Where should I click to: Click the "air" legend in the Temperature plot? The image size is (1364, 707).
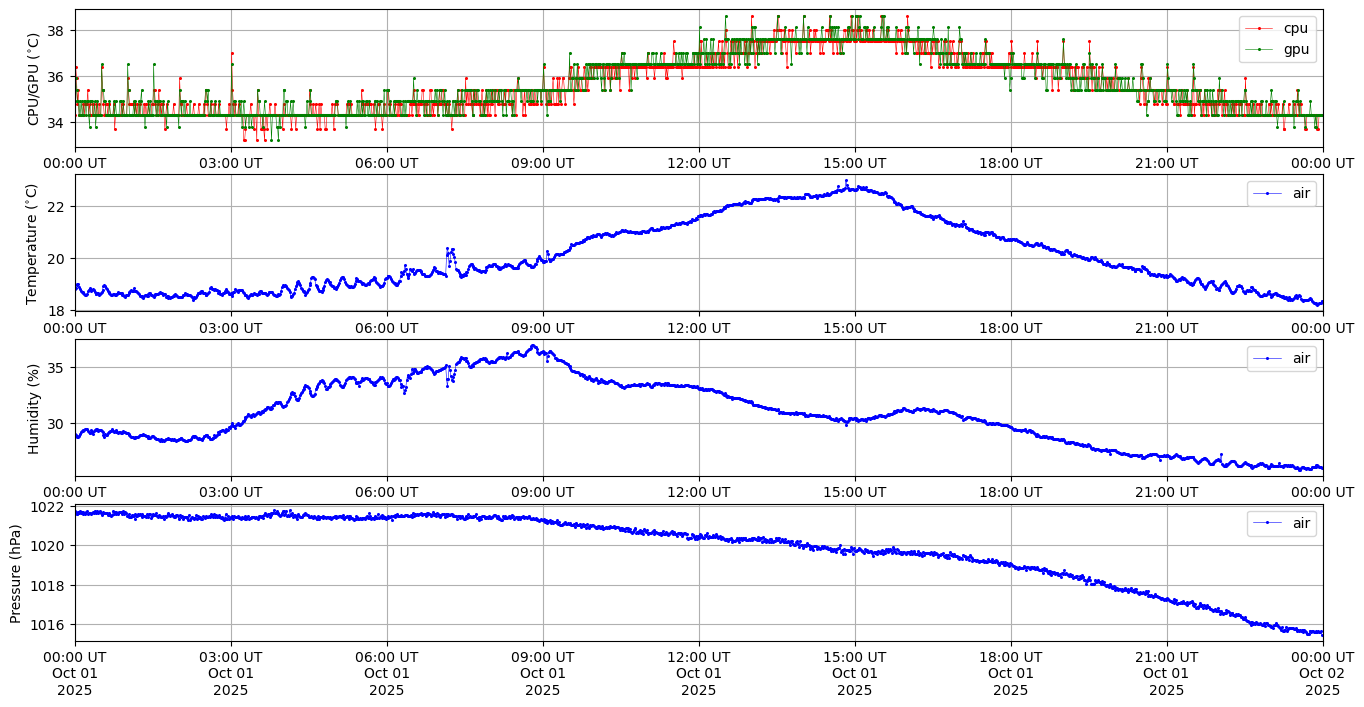tap(1300, 193)
